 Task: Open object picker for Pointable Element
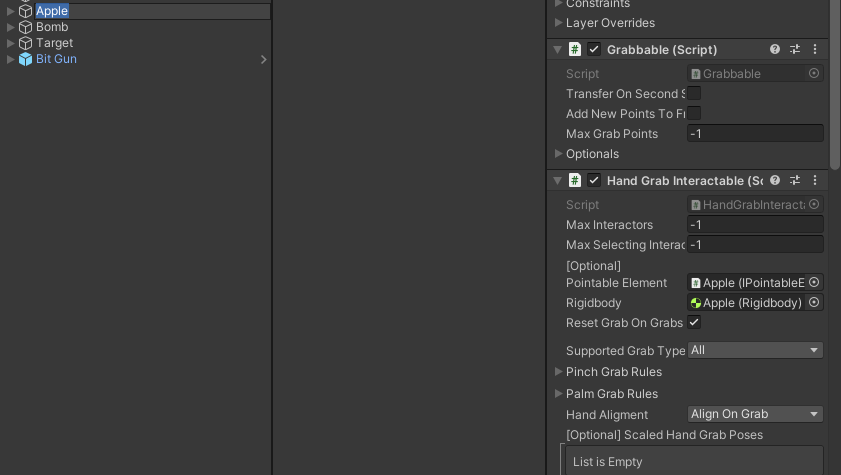[x=814, y=283]
